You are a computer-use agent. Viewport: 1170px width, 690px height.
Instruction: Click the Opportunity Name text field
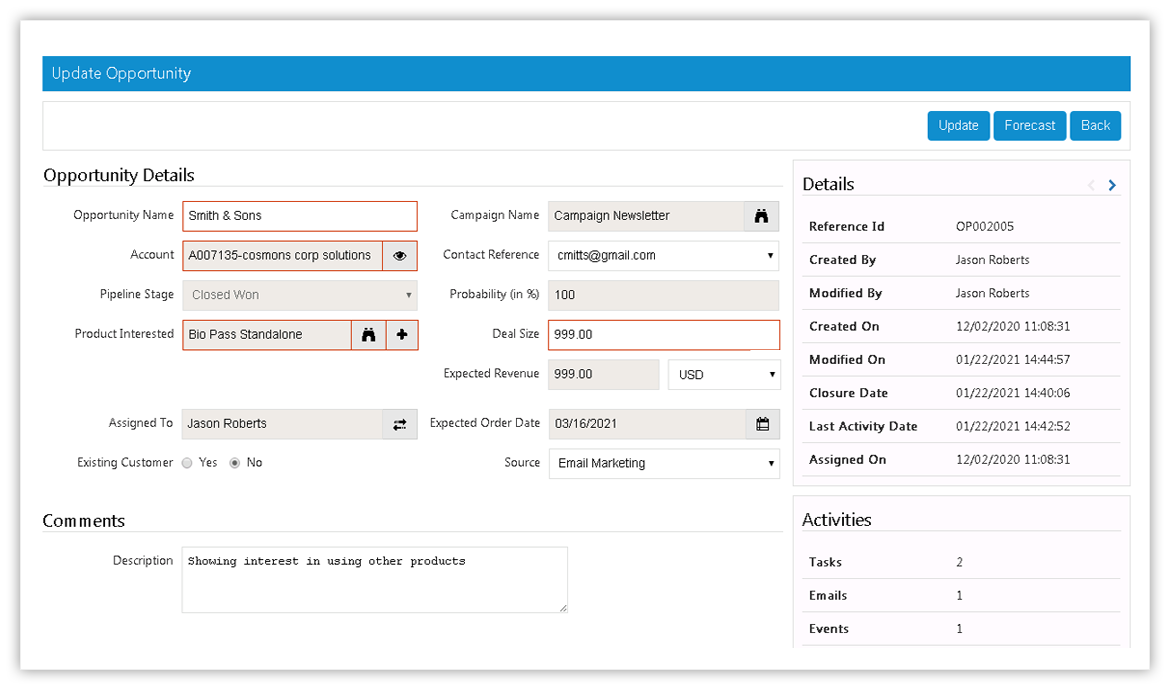pyautogui.click(x=299, y=216)
